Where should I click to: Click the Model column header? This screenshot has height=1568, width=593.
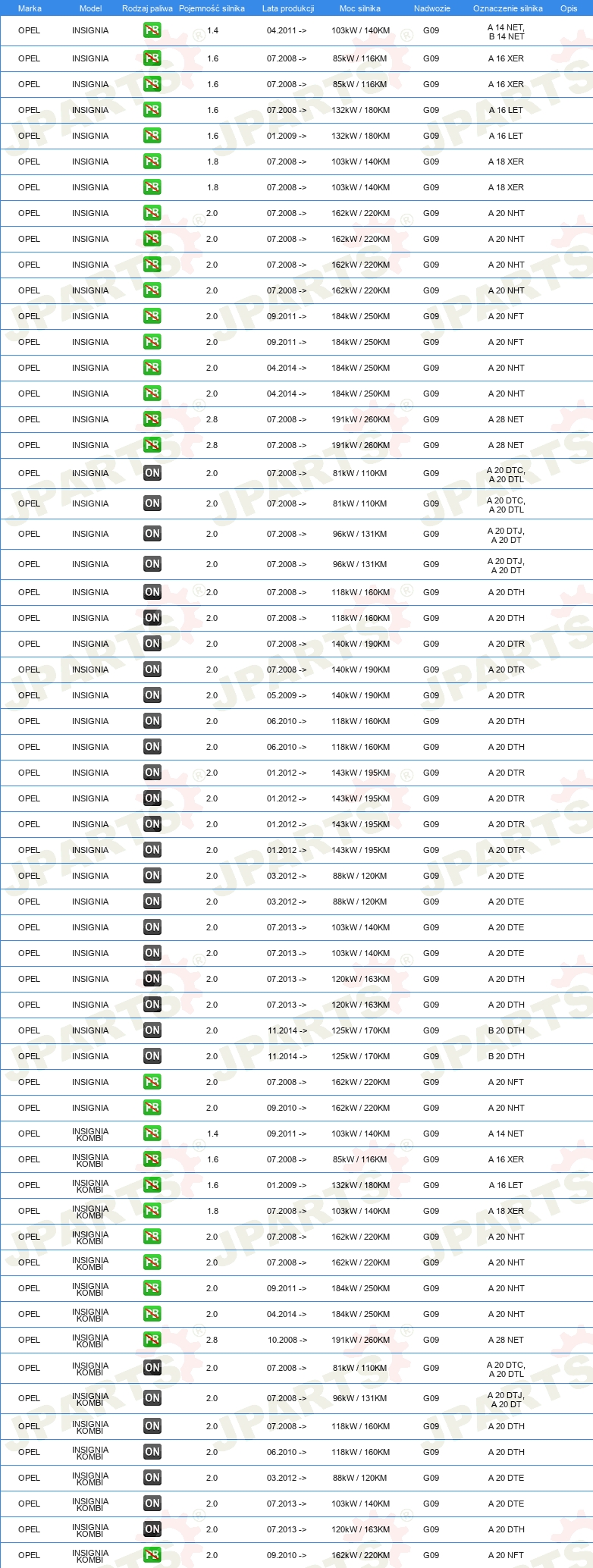point(90,8)
